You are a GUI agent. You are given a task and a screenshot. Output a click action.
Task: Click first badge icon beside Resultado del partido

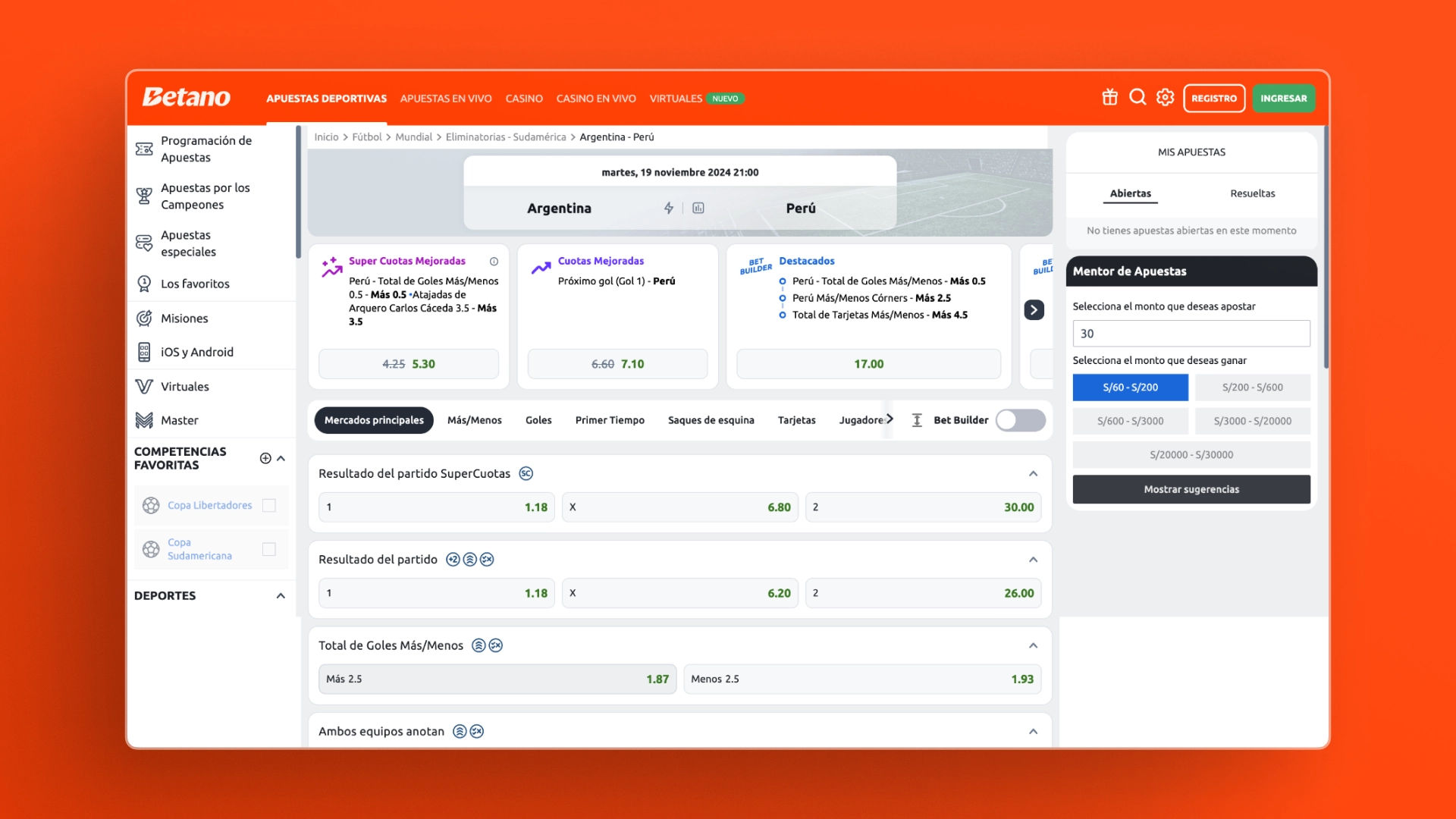coord(453,560)
